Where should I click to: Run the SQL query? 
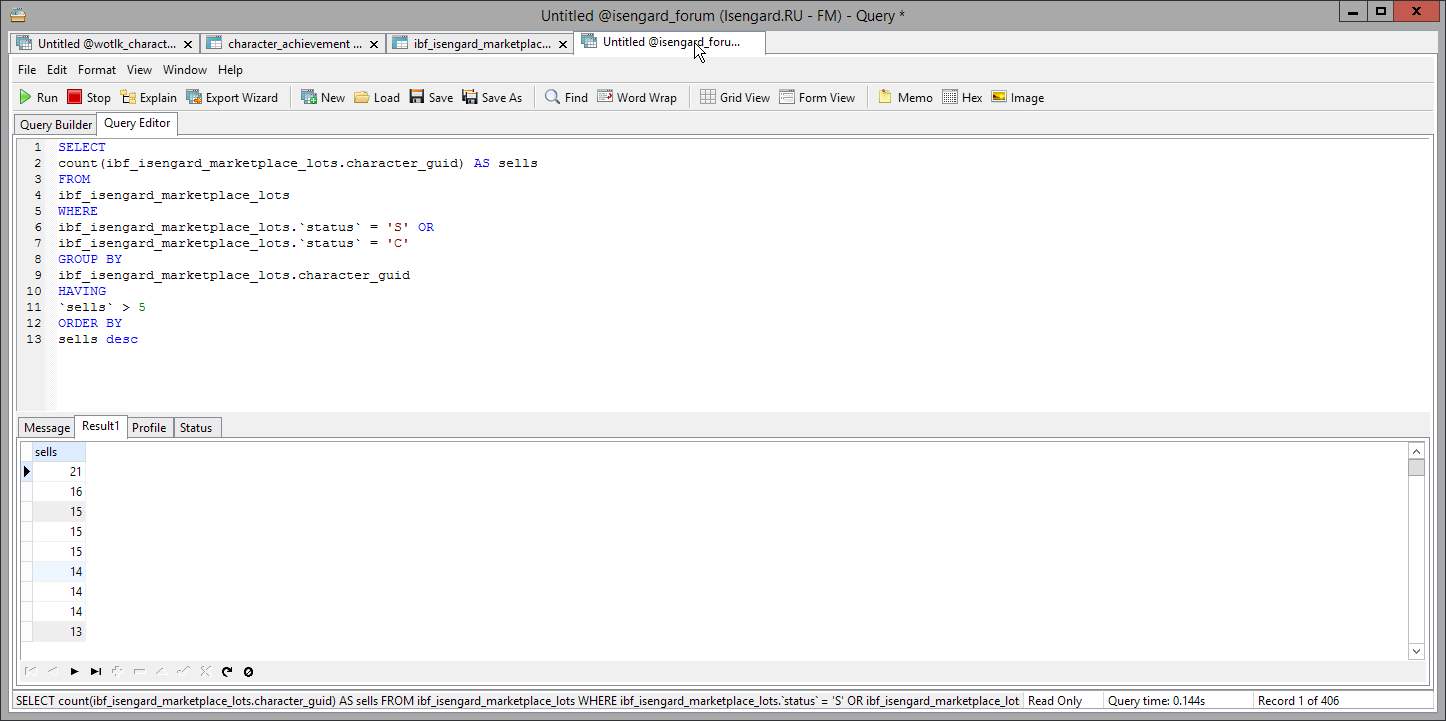38,97
